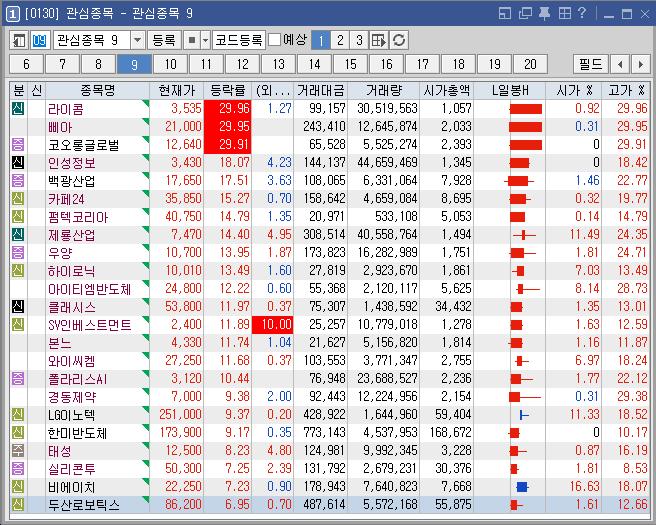Click the black 신 badge in 클래시스 row

click(18, 307)
